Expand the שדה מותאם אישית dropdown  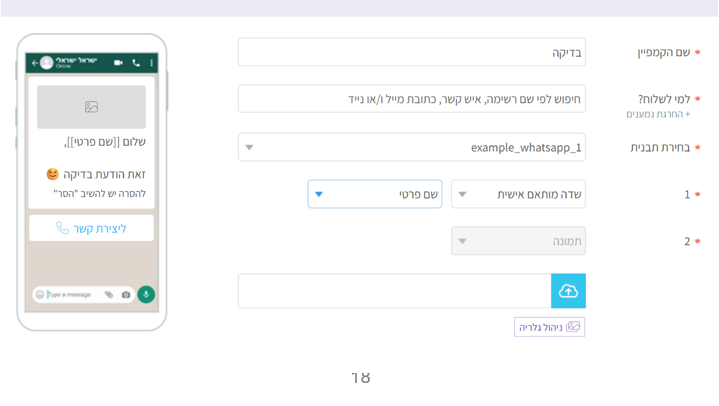click(x=518, y=194)
